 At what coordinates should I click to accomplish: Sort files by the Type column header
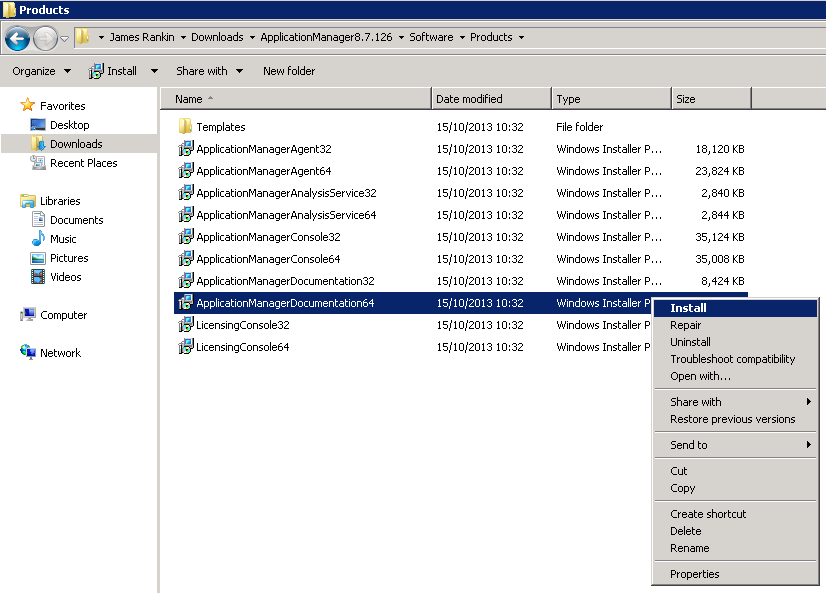[612, 99]
